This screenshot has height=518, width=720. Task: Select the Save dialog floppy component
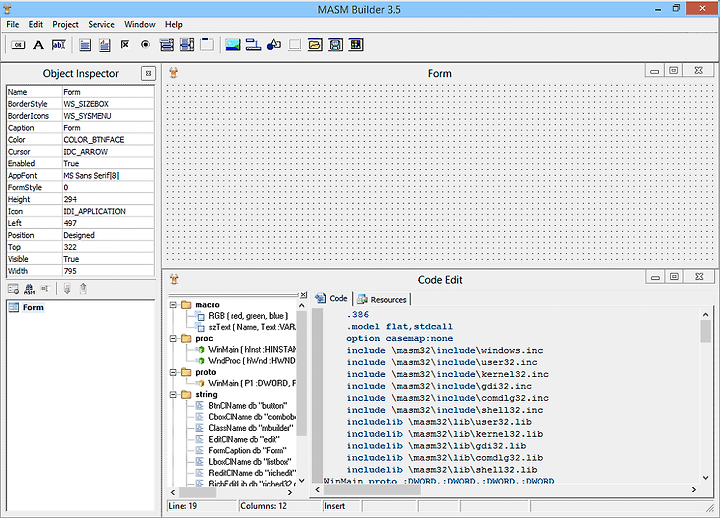coord(336,45)
